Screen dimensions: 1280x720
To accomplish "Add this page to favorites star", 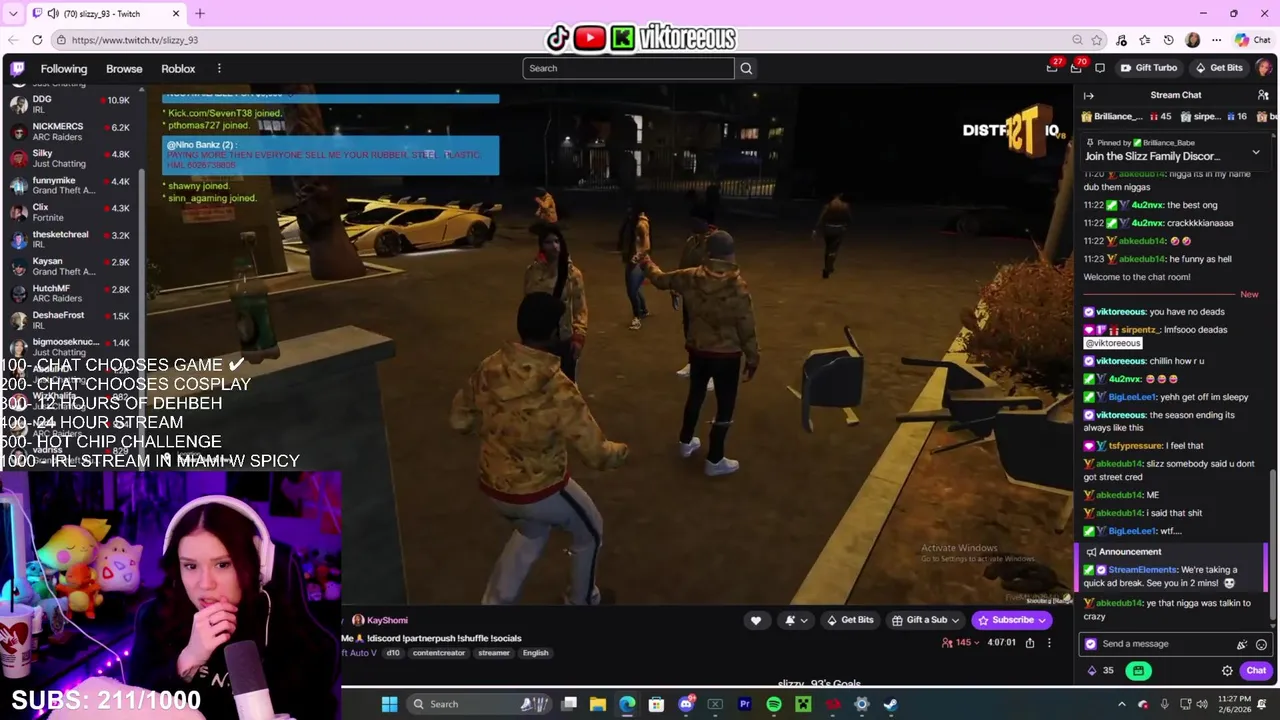I will click(x=1097, y=40).
